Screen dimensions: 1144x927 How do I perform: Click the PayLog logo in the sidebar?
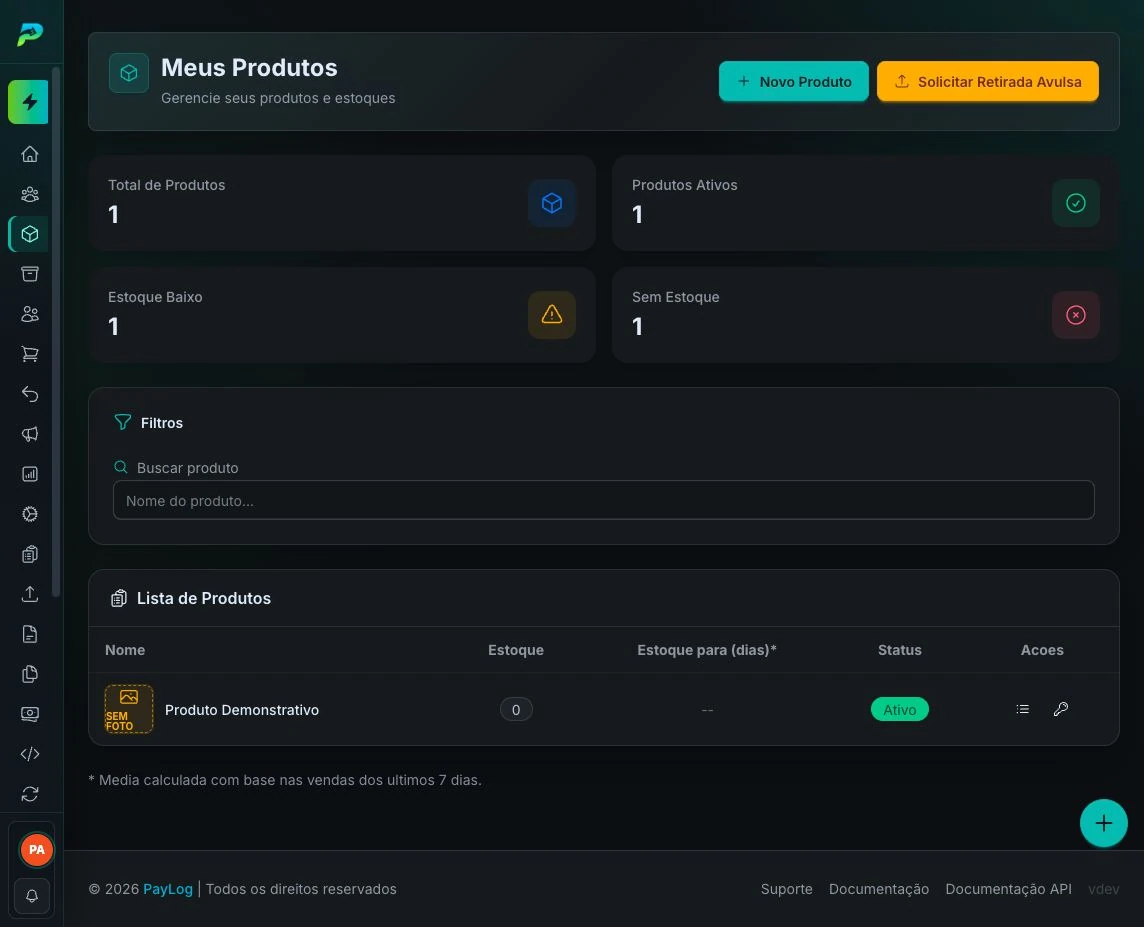point(30,34)
